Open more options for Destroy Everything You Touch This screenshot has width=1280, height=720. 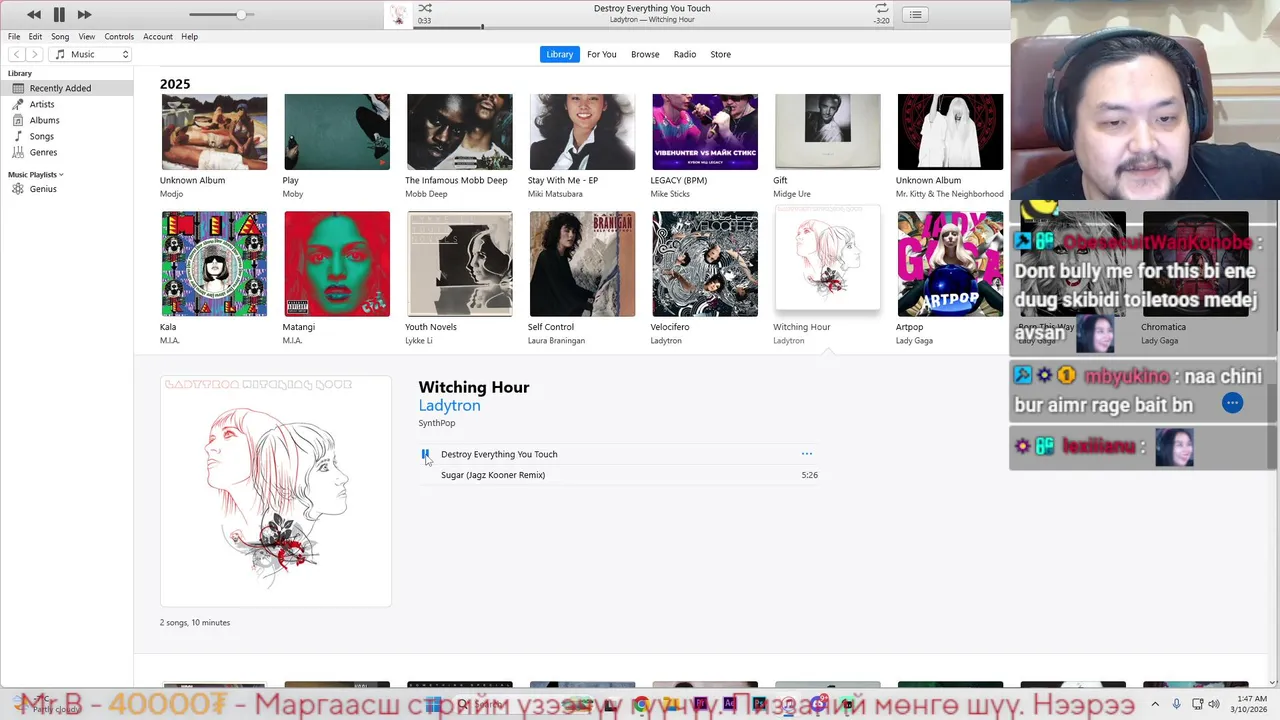click(807, 454)
